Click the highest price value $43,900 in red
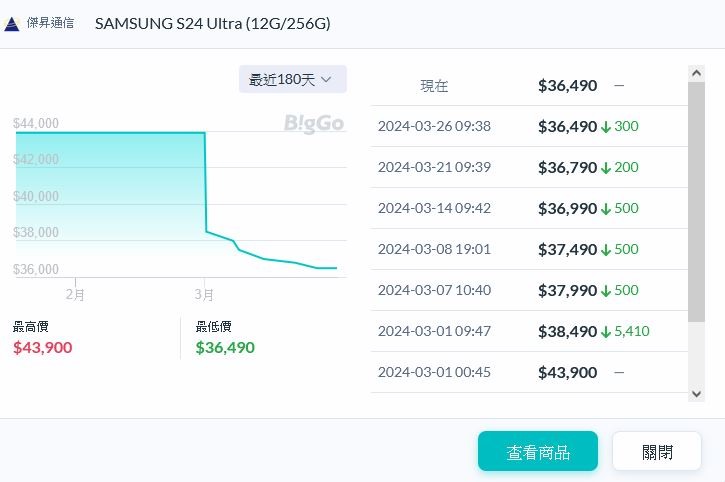 point(43,348)
